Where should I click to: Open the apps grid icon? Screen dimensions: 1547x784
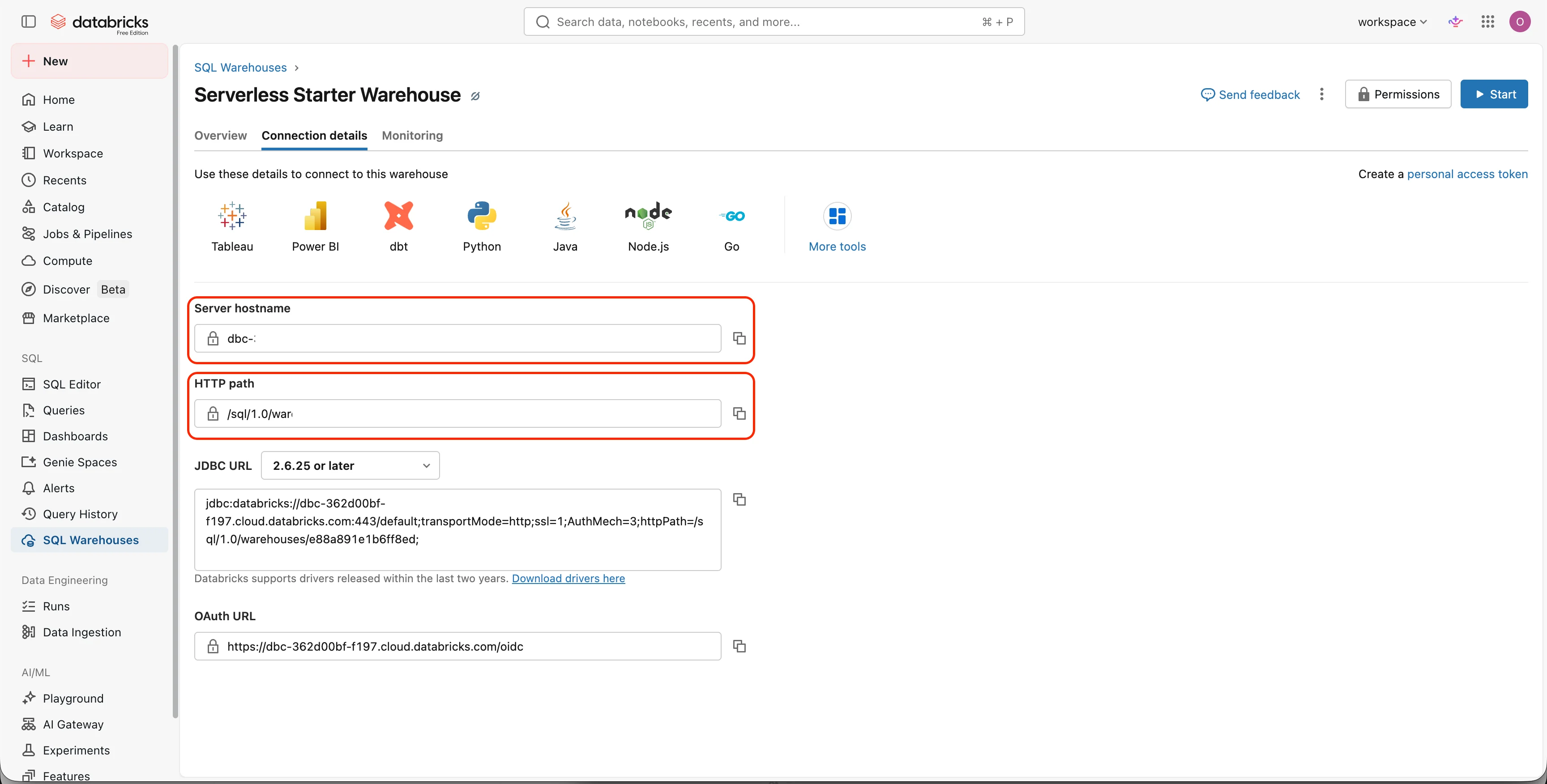1487,22
